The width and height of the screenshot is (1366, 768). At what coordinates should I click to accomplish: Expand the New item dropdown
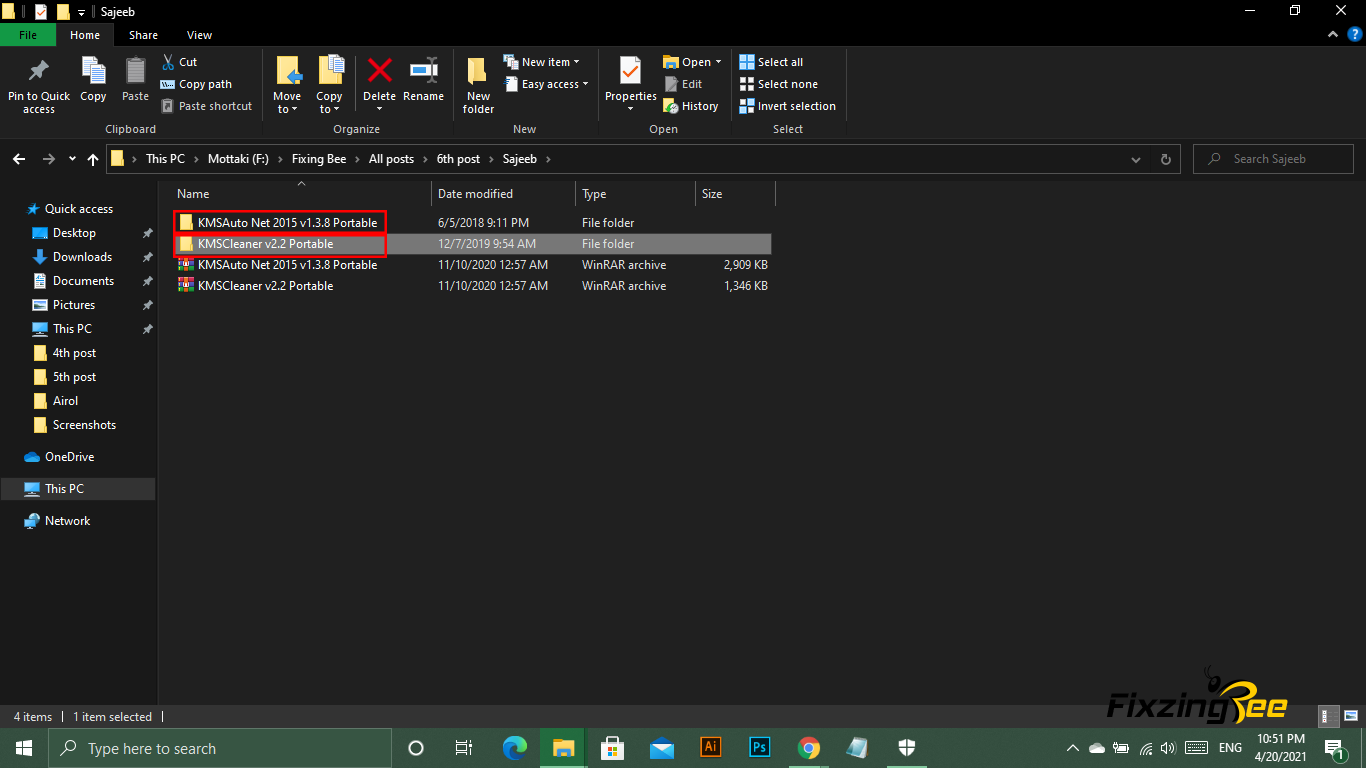tap(576, 62)
